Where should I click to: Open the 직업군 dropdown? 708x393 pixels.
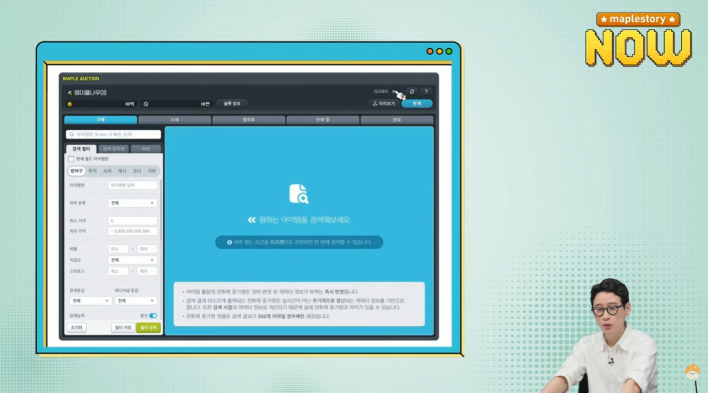click(133, 260)
